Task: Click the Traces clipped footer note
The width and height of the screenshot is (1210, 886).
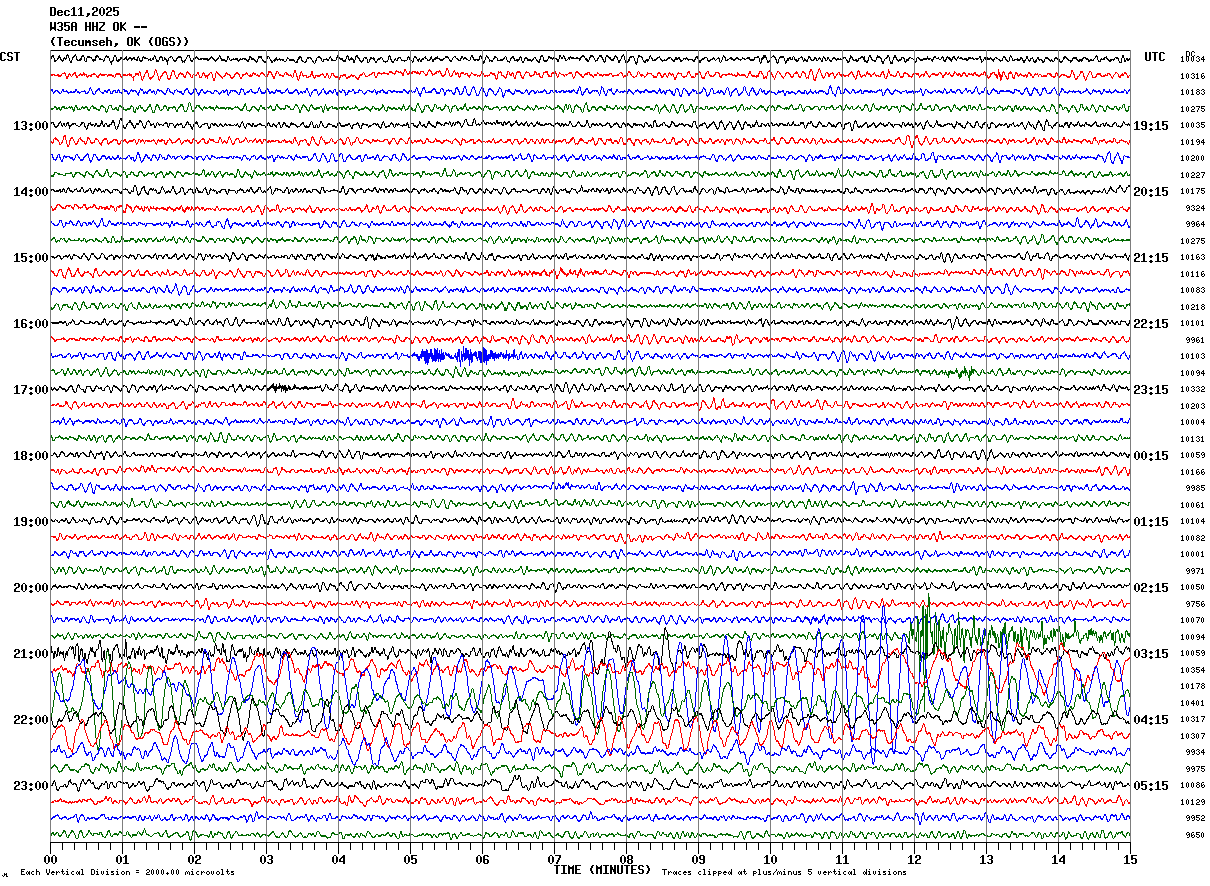Action: [x=784, y=872]
